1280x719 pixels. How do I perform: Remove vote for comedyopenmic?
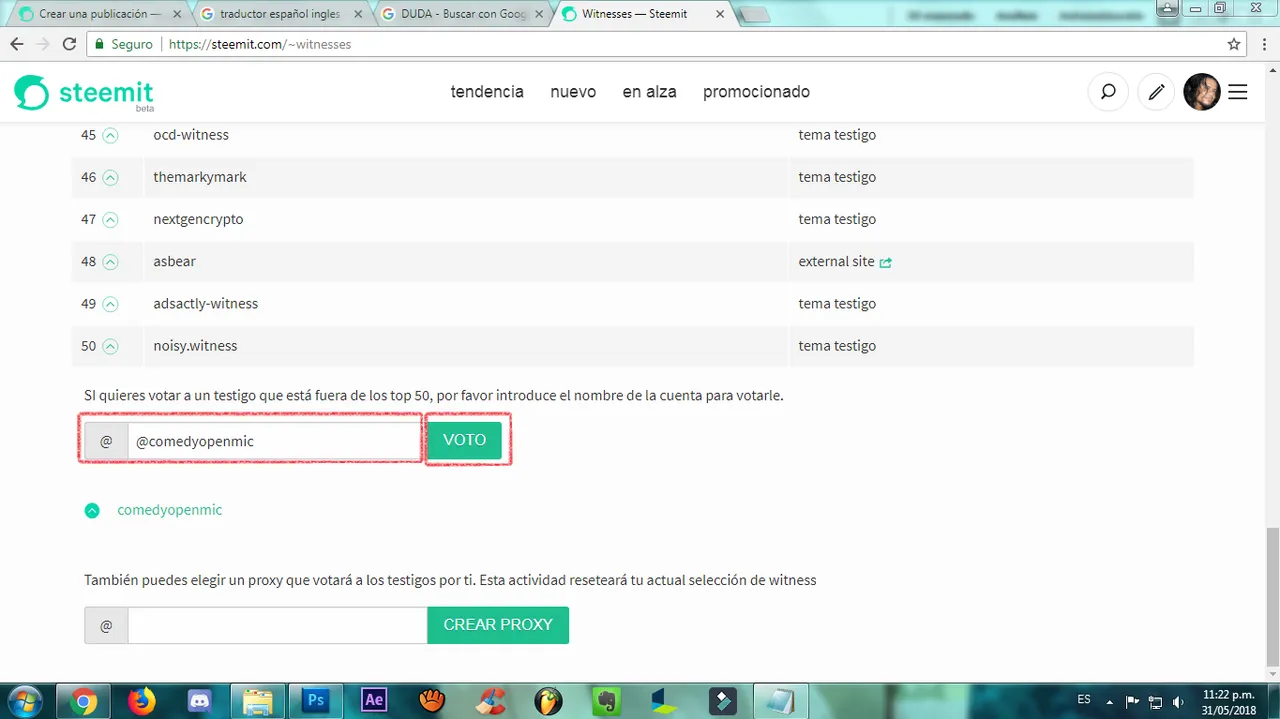tap(92, 510)
